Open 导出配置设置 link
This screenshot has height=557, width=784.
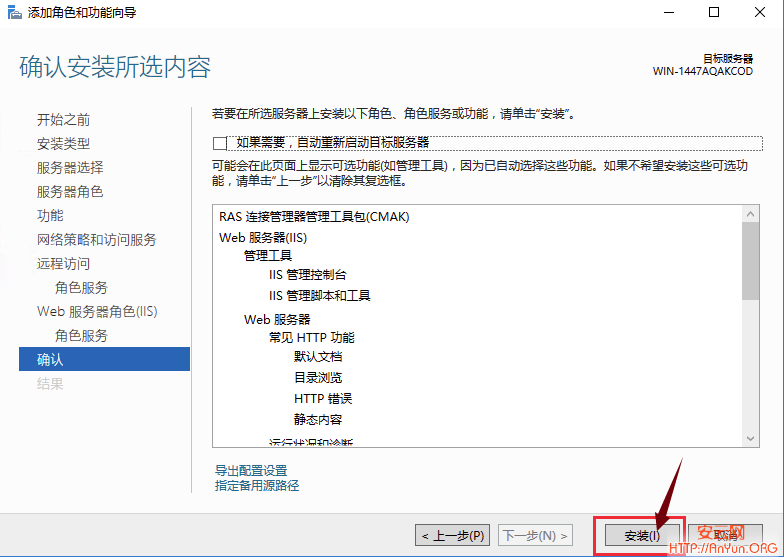[251, 470]
